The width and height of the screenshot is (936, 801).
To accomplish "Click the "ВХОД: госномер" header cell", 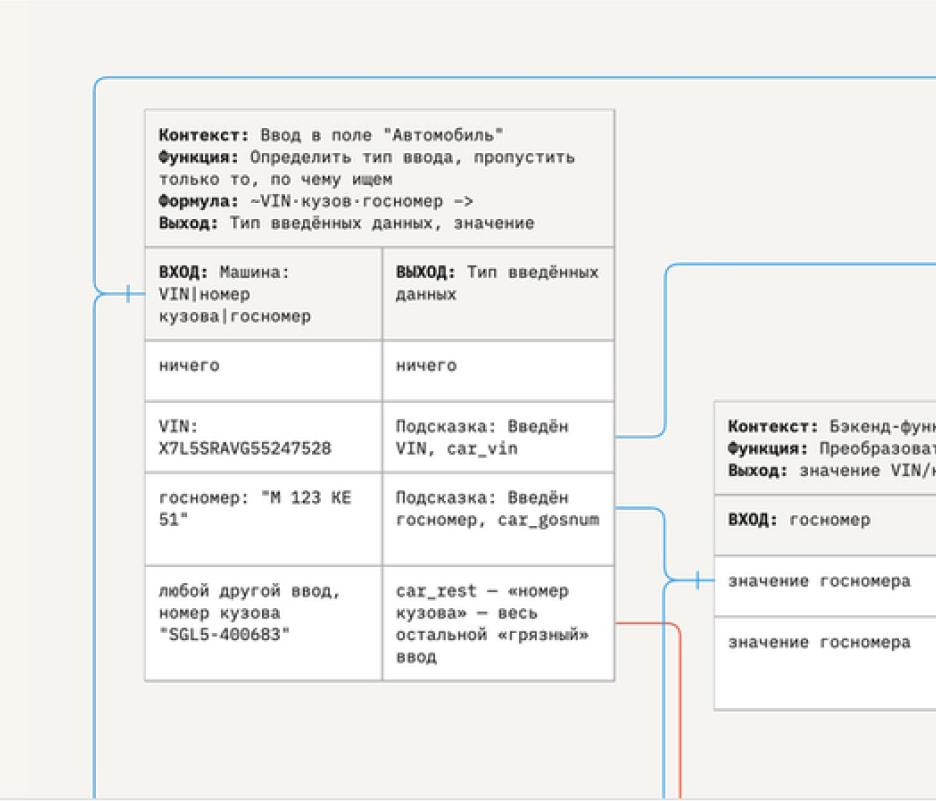I will pos(825,520).
